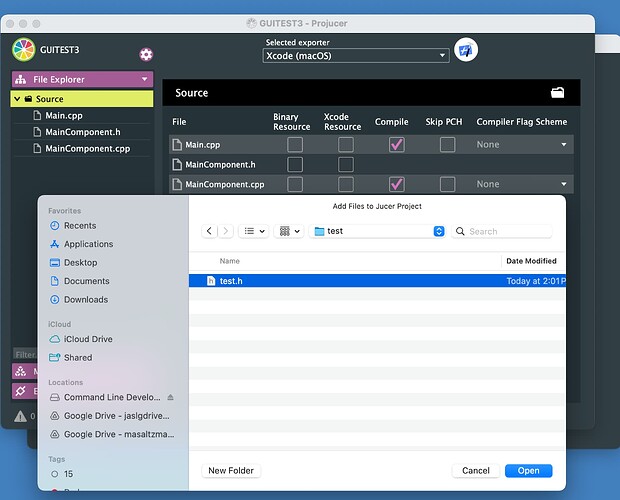Click the folder icon in Source header
The height and width of the screenshot is (500, 620).
[558, 92]
